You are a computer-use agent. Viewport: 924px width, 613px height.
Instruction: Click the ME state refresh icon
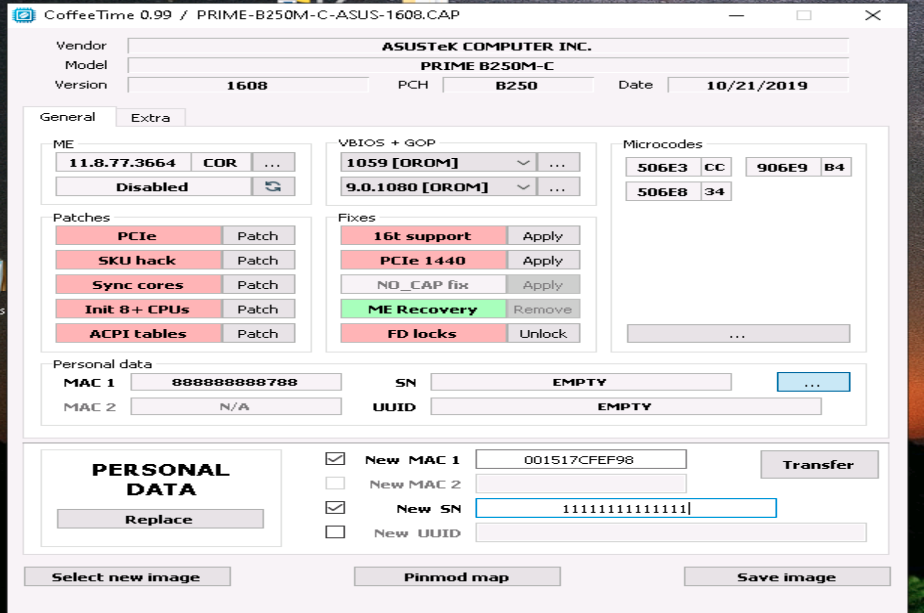pyautogui.click(x=273, y=186)
